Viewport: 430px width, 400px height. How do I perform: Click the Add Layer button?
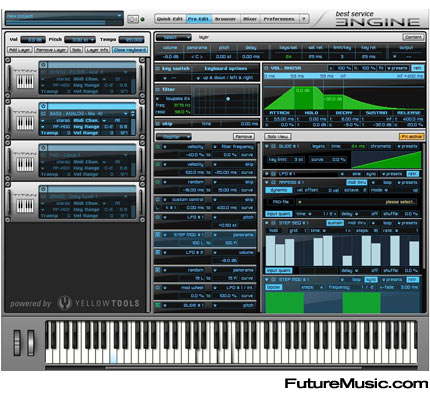click(x=20, y=50)
